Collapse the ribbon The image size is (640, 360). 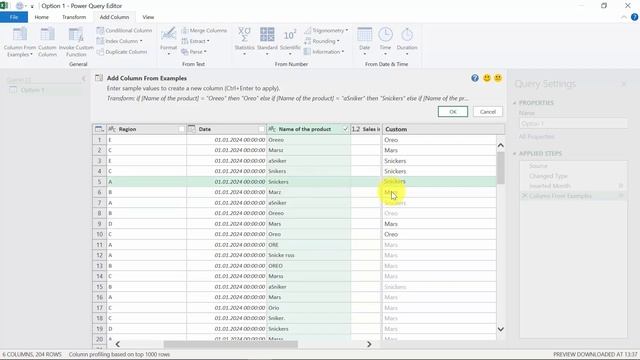tap(624, 17)
